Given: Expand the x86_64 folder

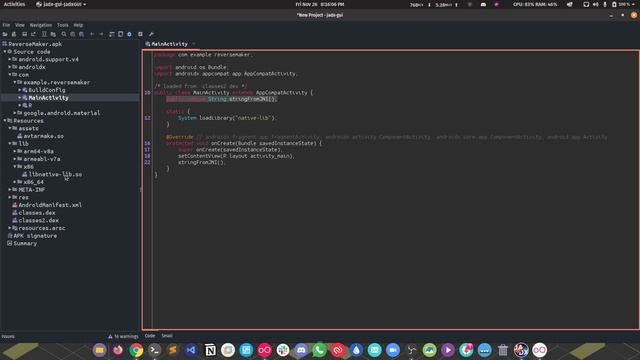Looking at the screenshot, I should tap(15, 182).
